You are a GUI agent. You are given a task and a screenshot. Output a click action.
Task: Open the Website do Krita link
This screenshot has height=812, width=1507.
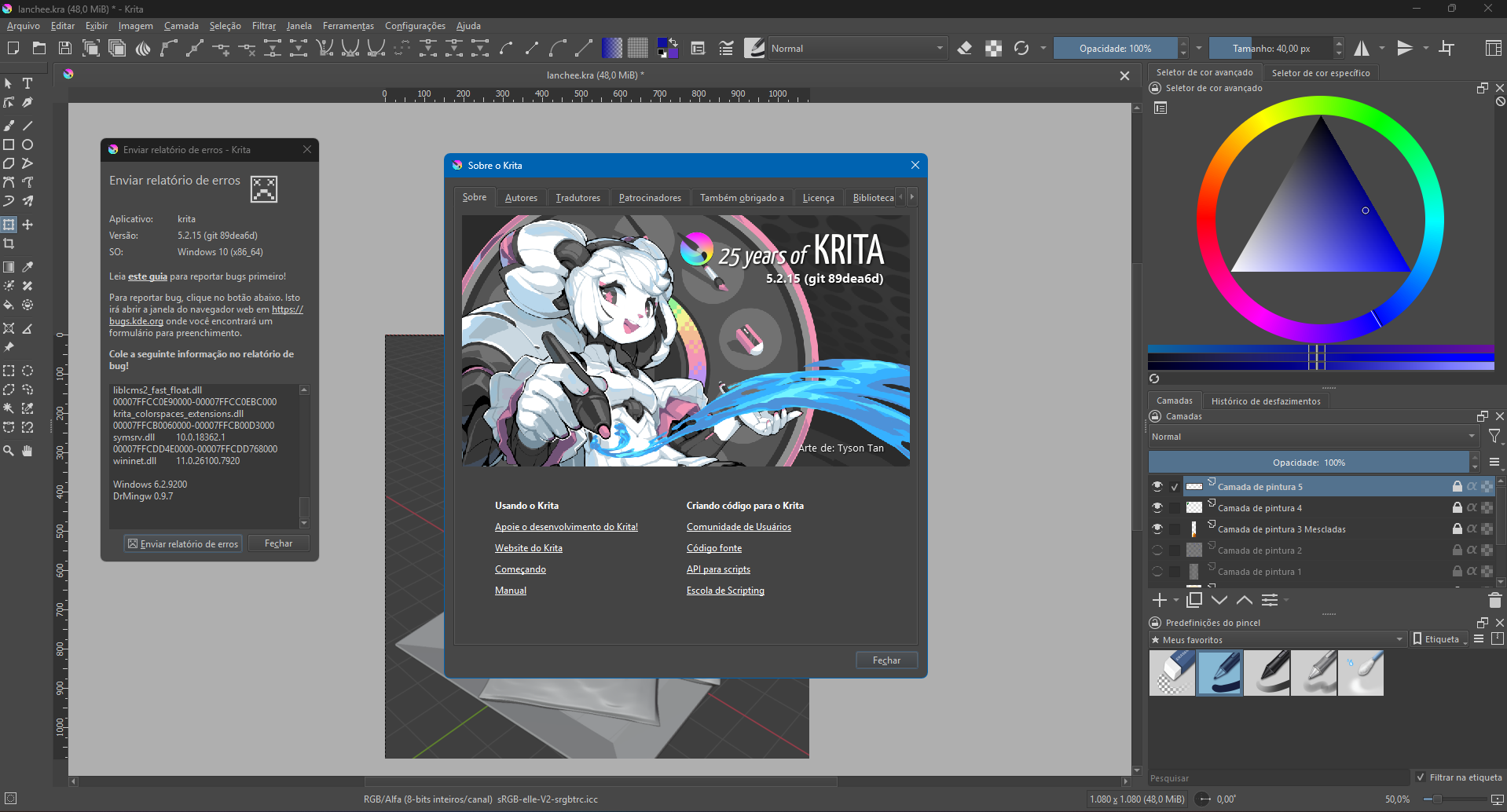528,548
